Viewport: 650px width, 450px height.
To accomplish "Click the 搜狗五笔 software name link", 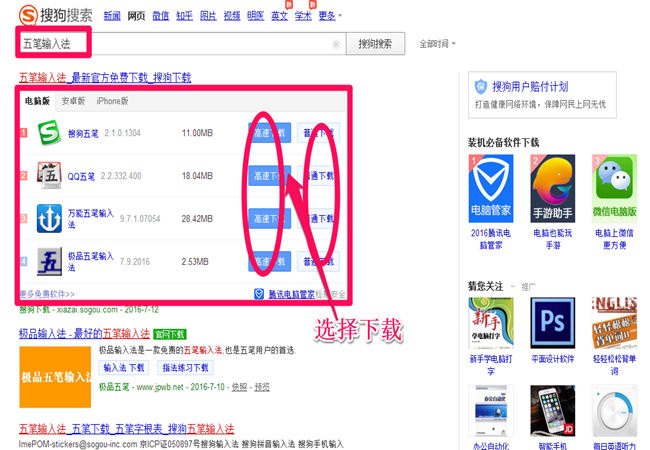I will click(83, 133).
